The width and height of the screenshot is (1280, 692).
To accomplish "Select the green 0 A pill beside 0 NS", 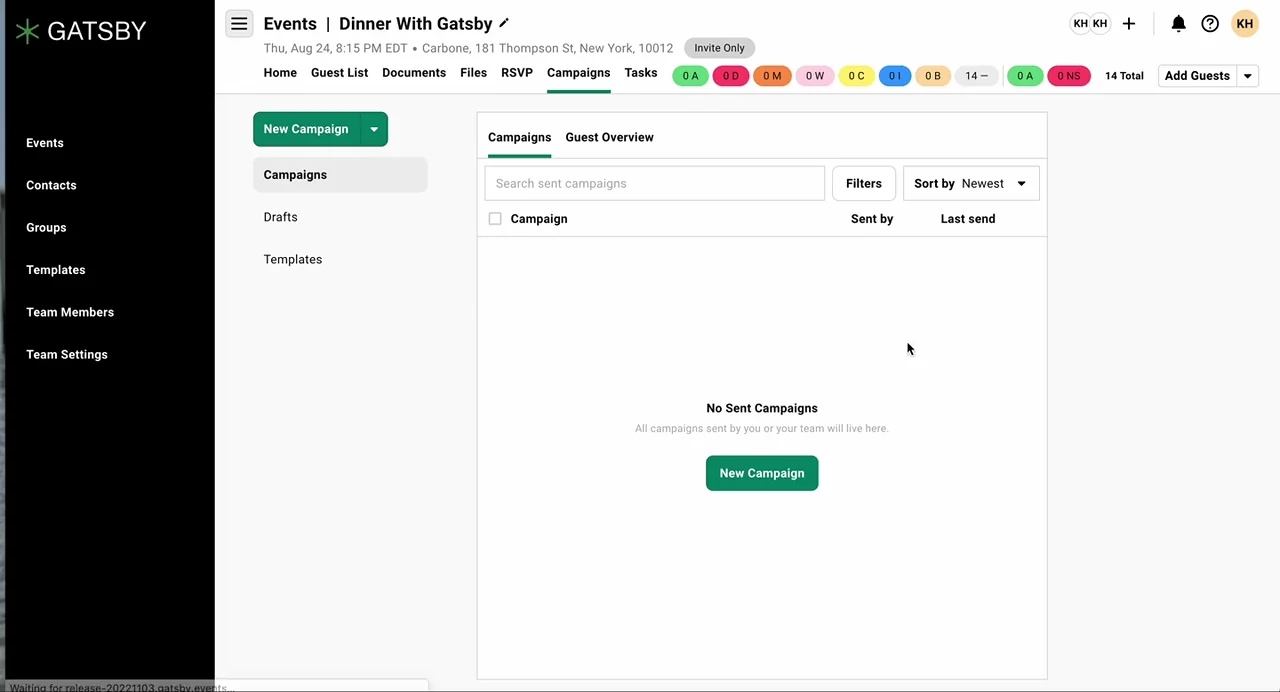I will coord(1025,76).
